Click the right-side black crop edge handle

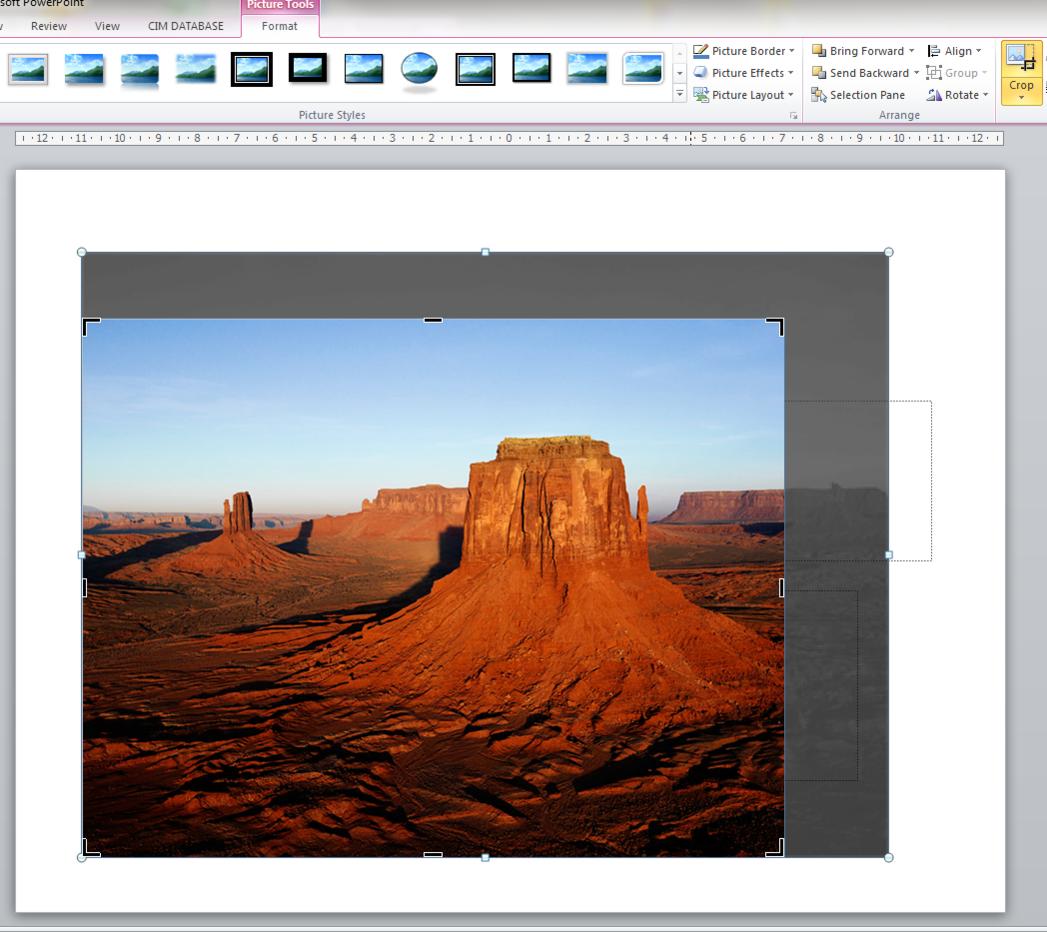(x=781, y=588)
